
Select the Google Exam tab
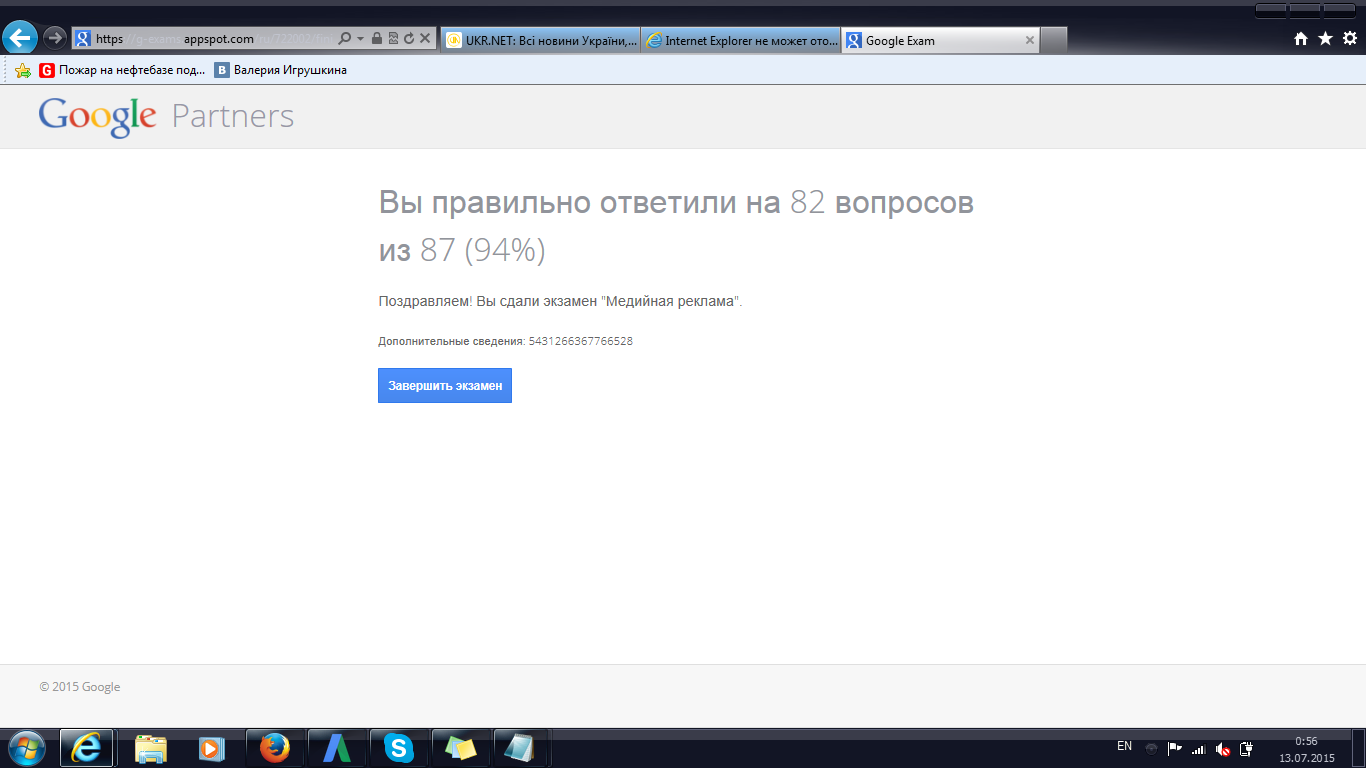click(x=940, y=40)
